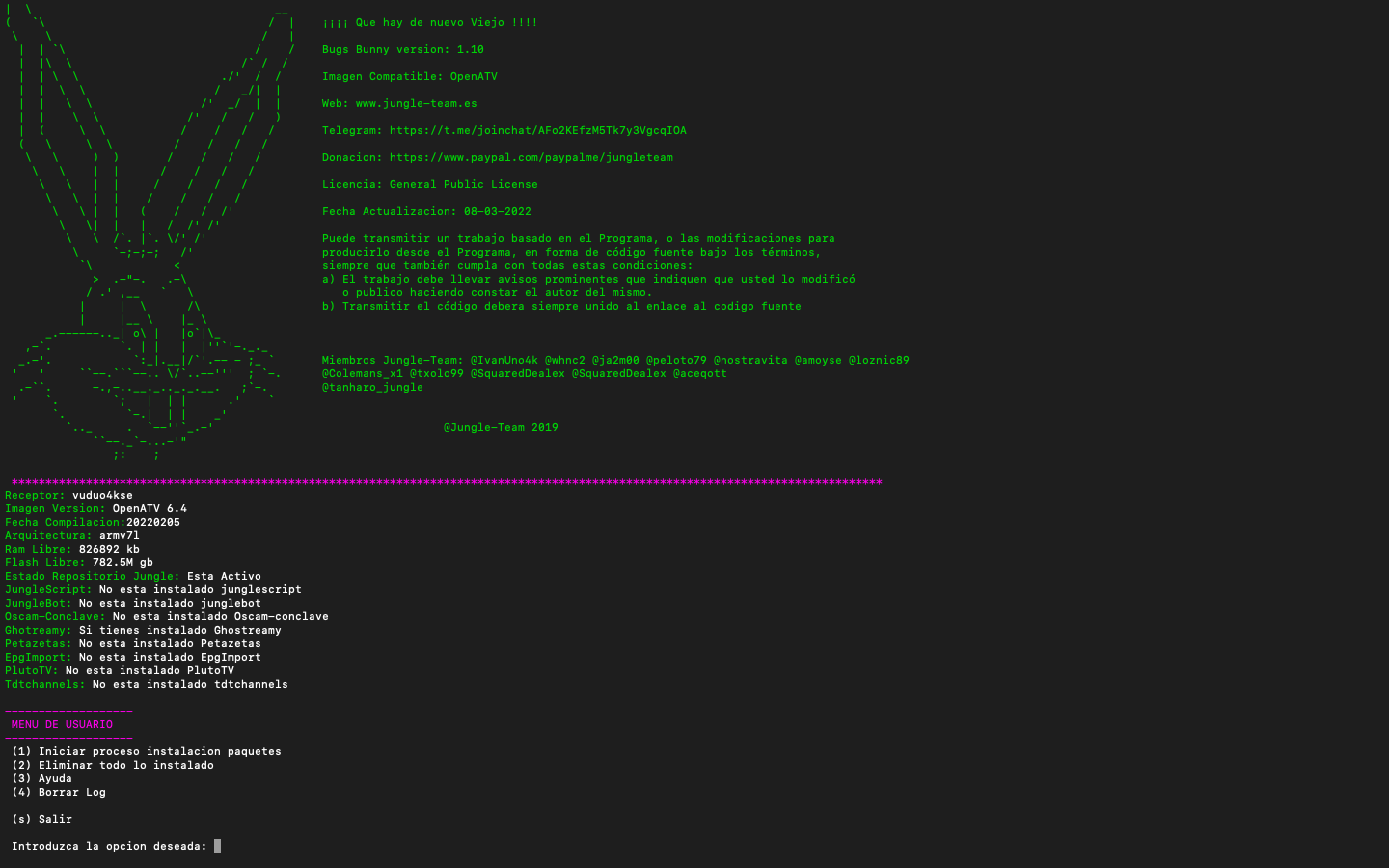This screenshot has width=1389, height=868.
Task: Click the @tanharo_jungle member handle
Action: pyautogui.click(x=372, y=387)
